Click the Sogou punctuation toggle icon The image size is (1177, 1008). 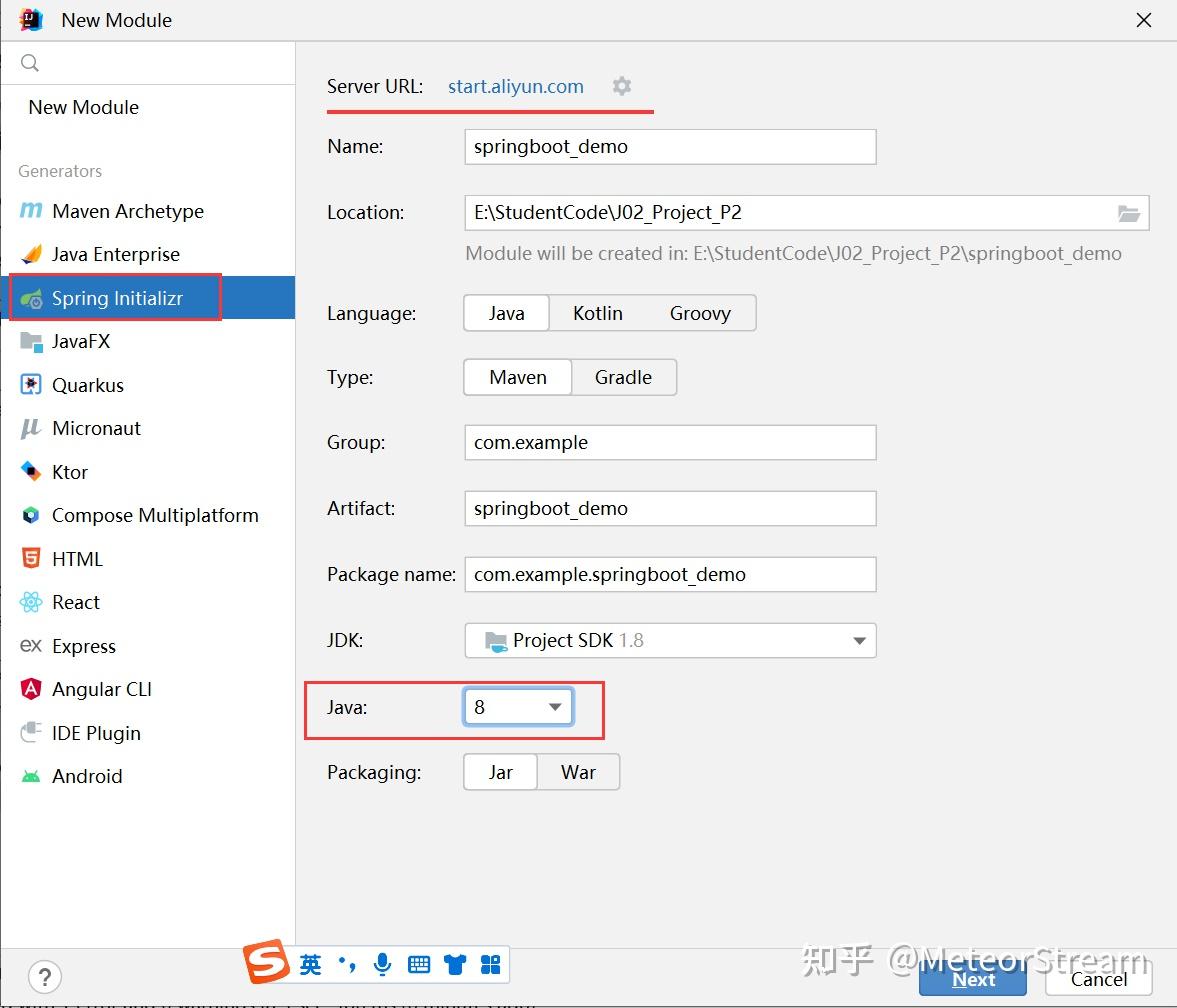347,964
